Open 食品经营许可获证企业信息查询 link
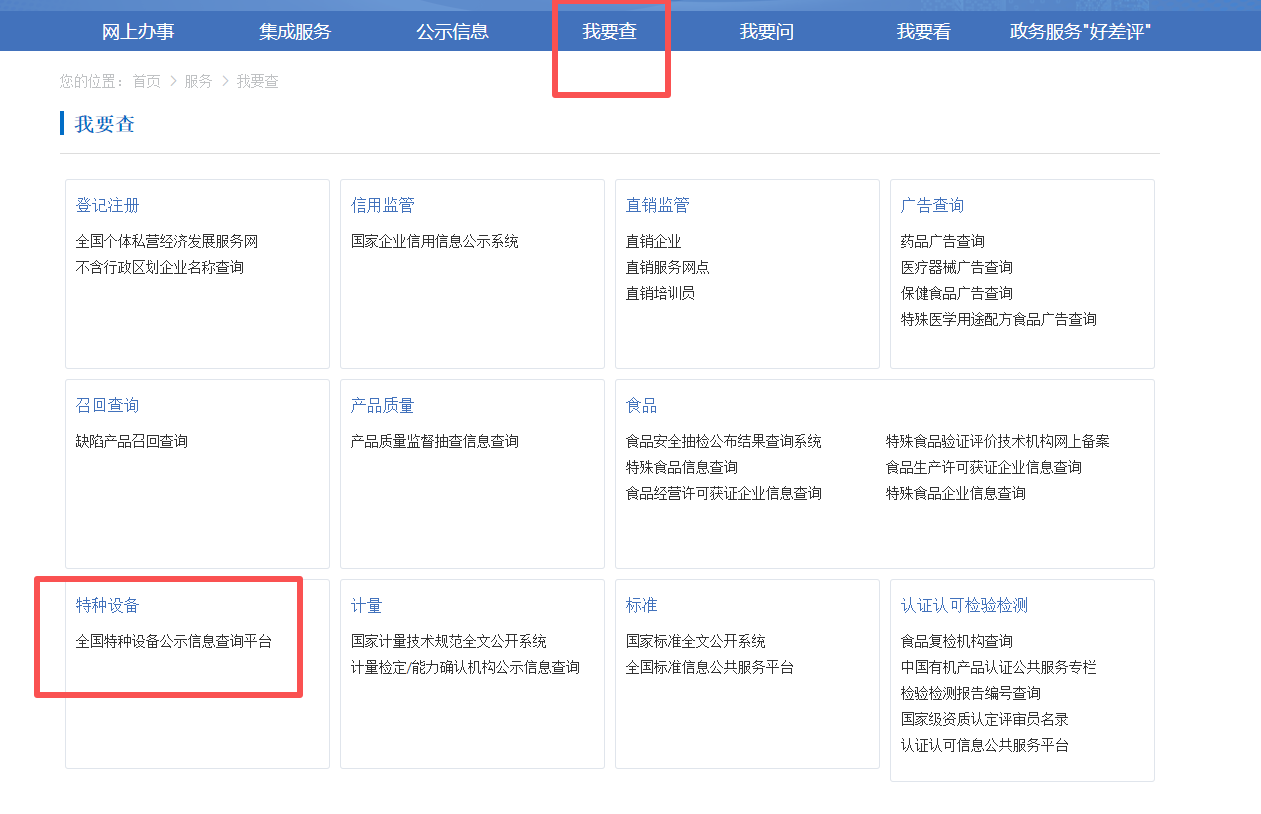Viewport: 1261px width, 814px height. point(724,493)
